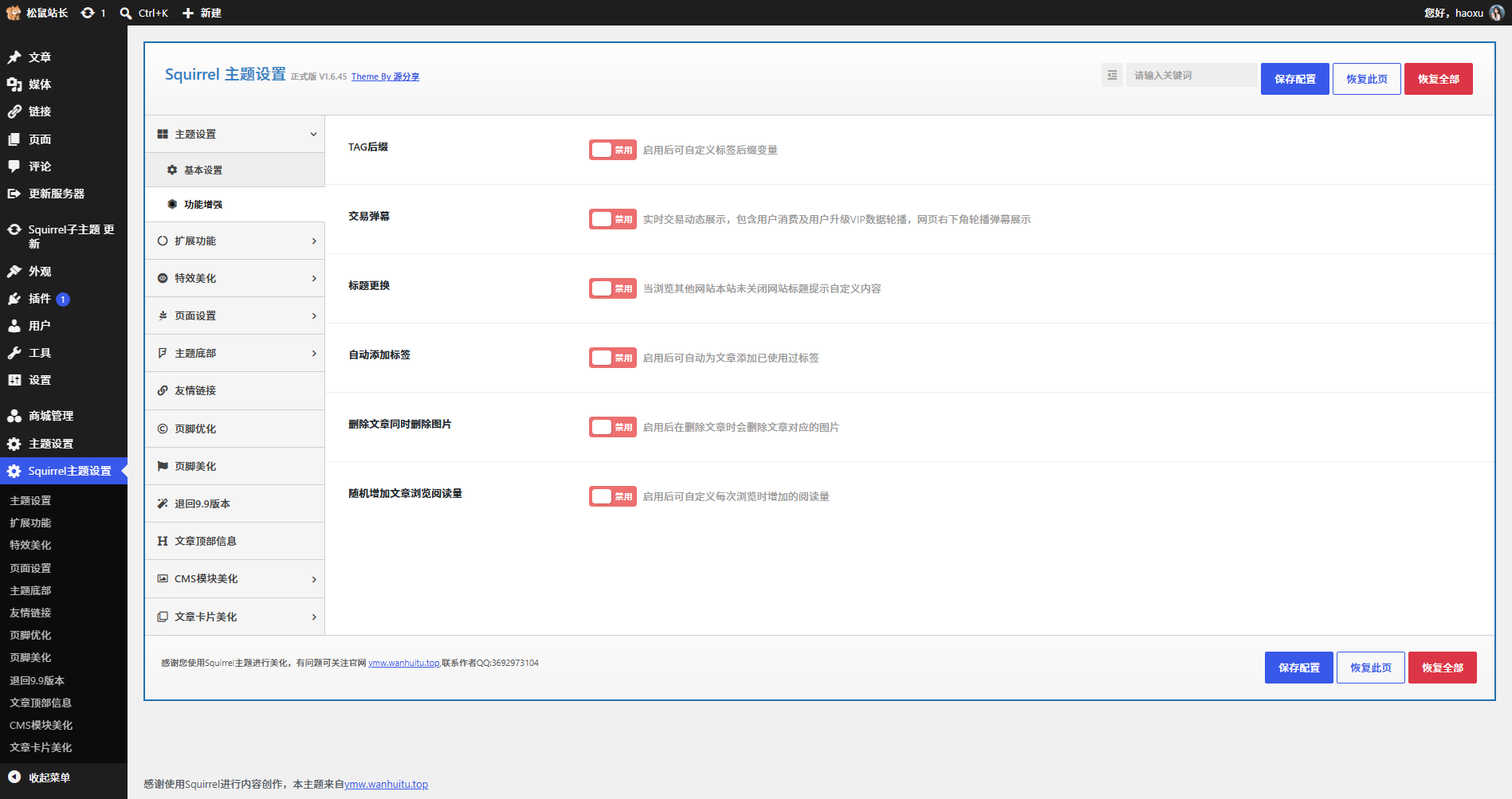Click the 插件 plugins icon in sidebar
1512x799 pixels.
[14, 299]
